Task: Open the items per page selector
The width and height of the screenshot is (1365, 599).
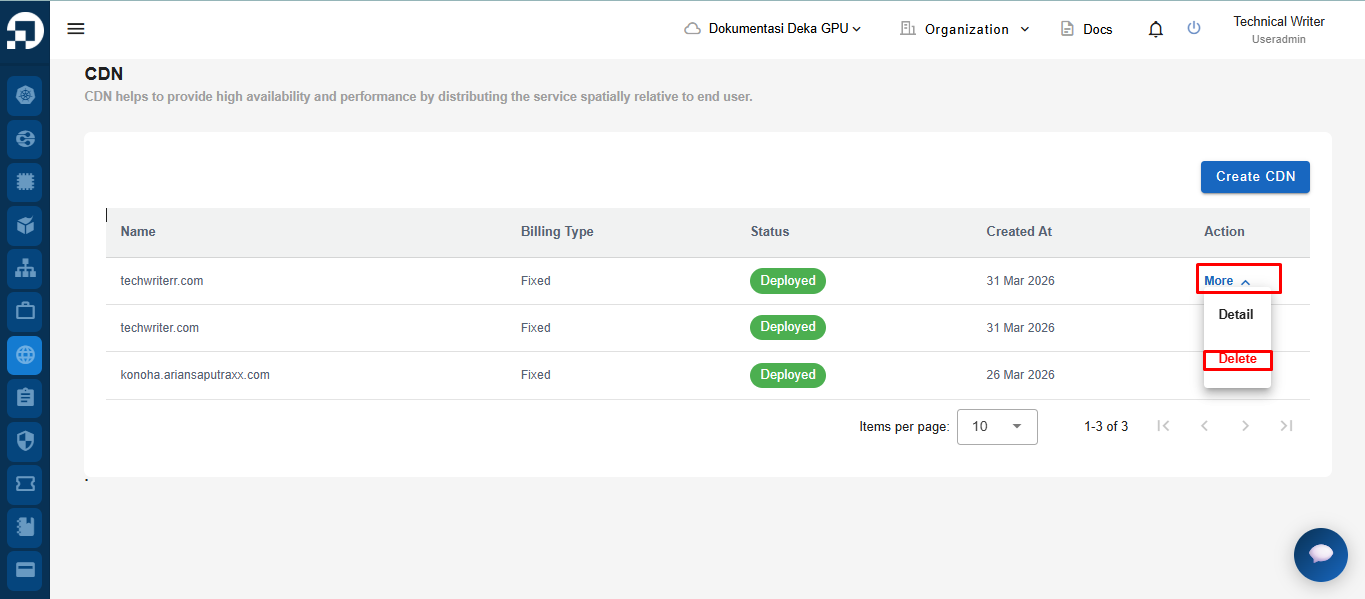Action: (x=997, y=426)
